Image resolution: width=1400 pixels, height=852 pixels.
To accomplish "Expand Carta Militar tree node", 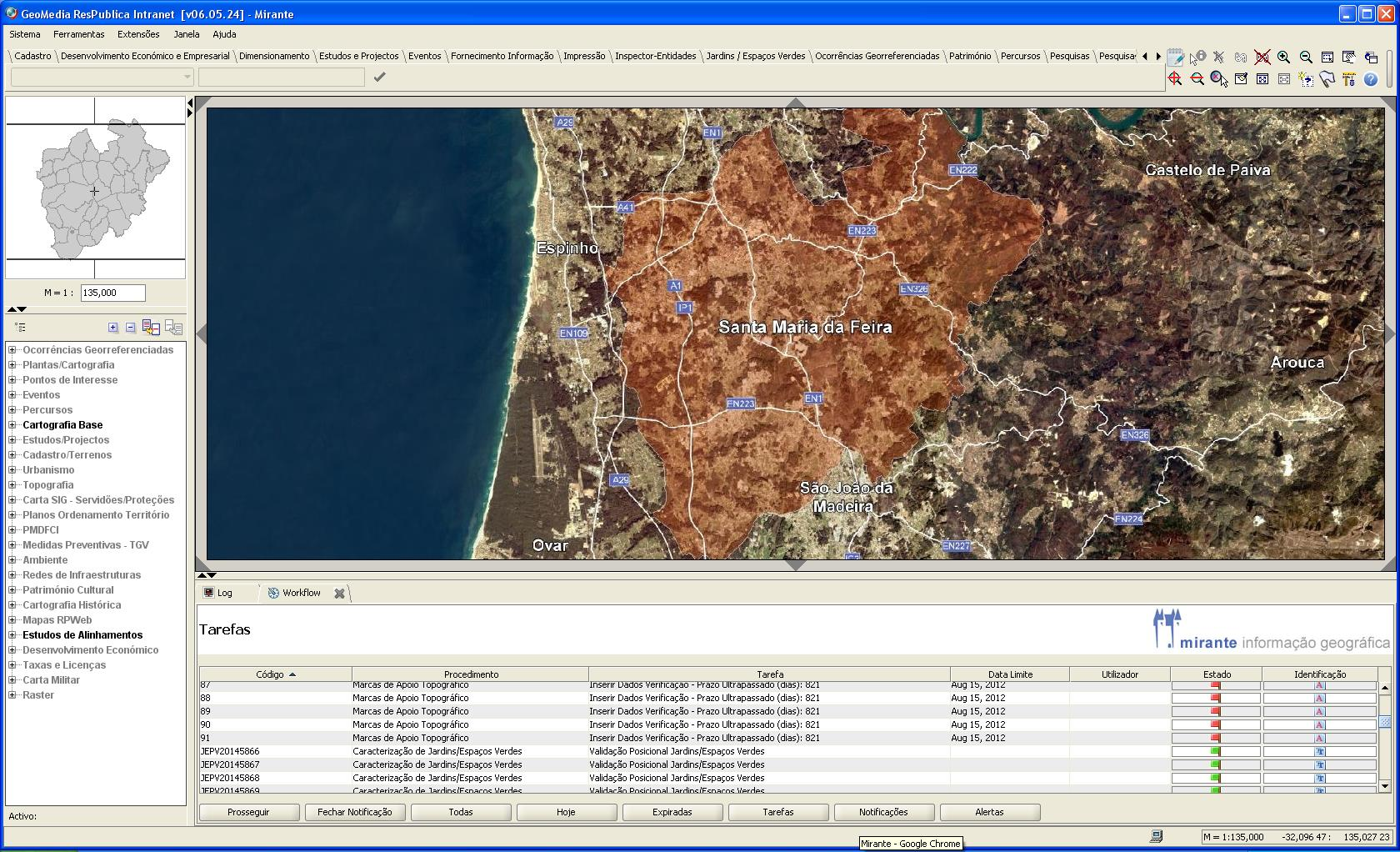I will tap(12, 680).
